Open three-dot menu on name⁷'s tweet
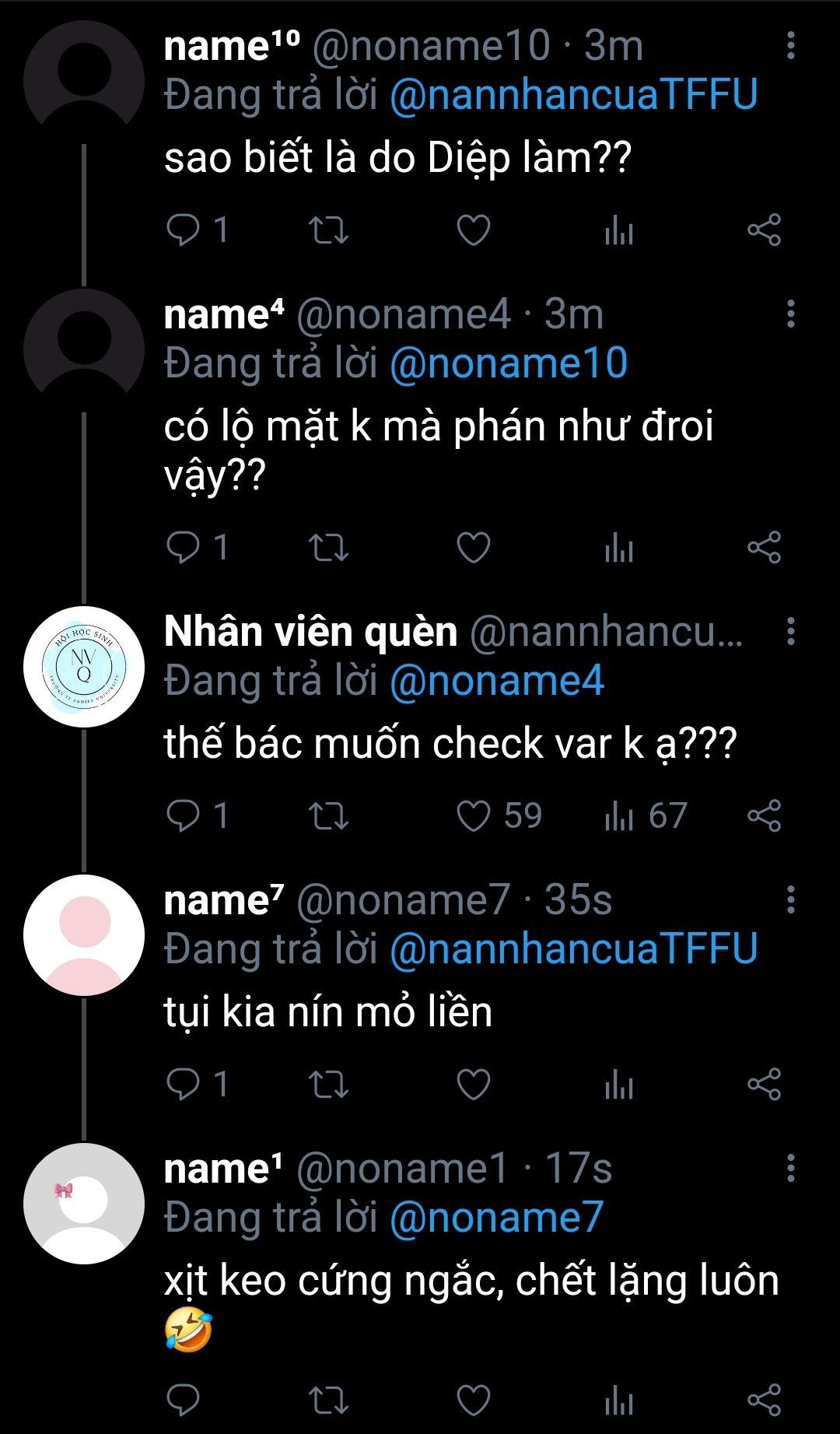 click(x=790, y=900)
